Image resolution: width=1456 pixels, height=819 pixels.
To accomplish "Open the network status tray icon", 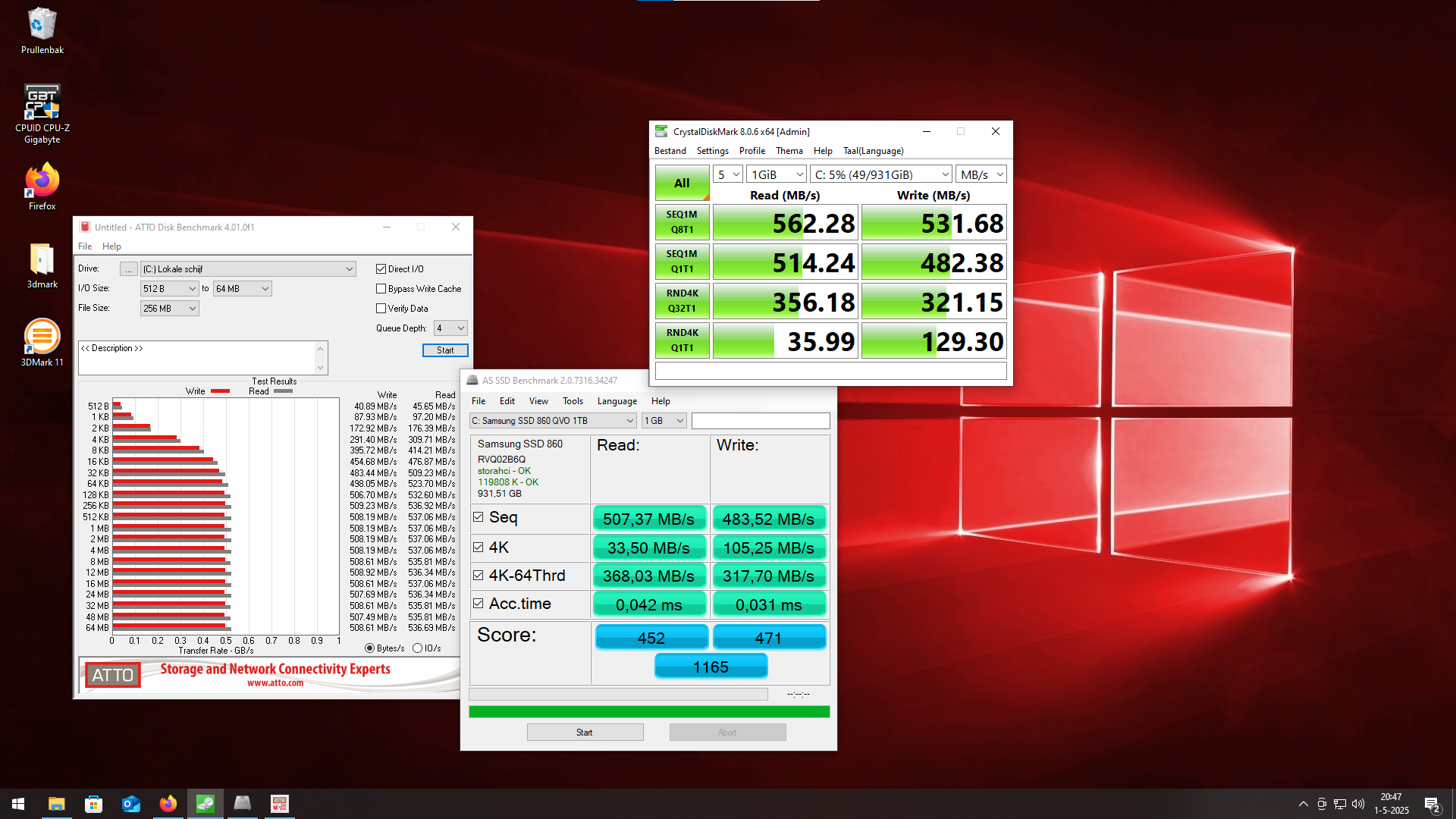I will tap(1340, 804).
